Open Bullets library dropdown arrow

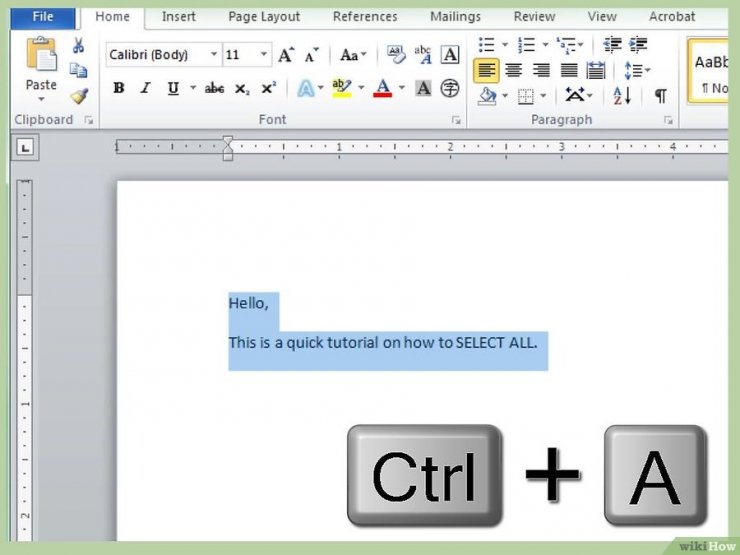pyautogui.click(x=505, y=45)
